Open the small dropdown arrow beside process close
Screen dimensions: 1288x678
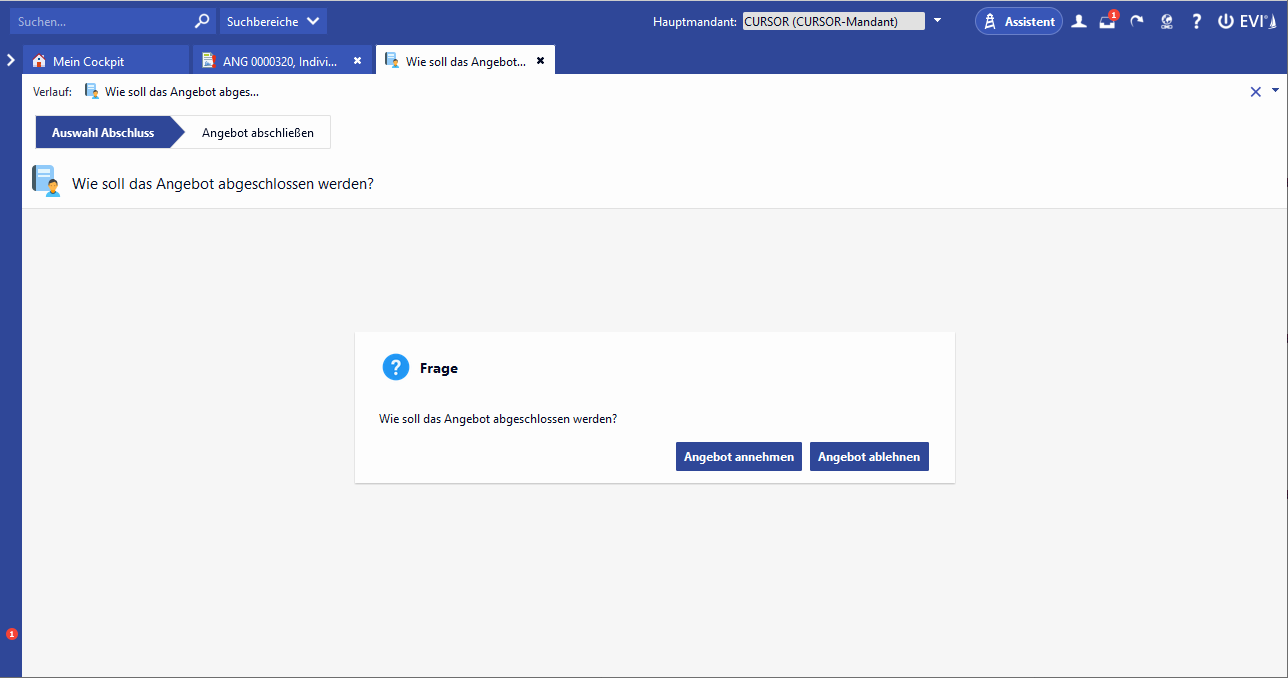coord(1275,91)
